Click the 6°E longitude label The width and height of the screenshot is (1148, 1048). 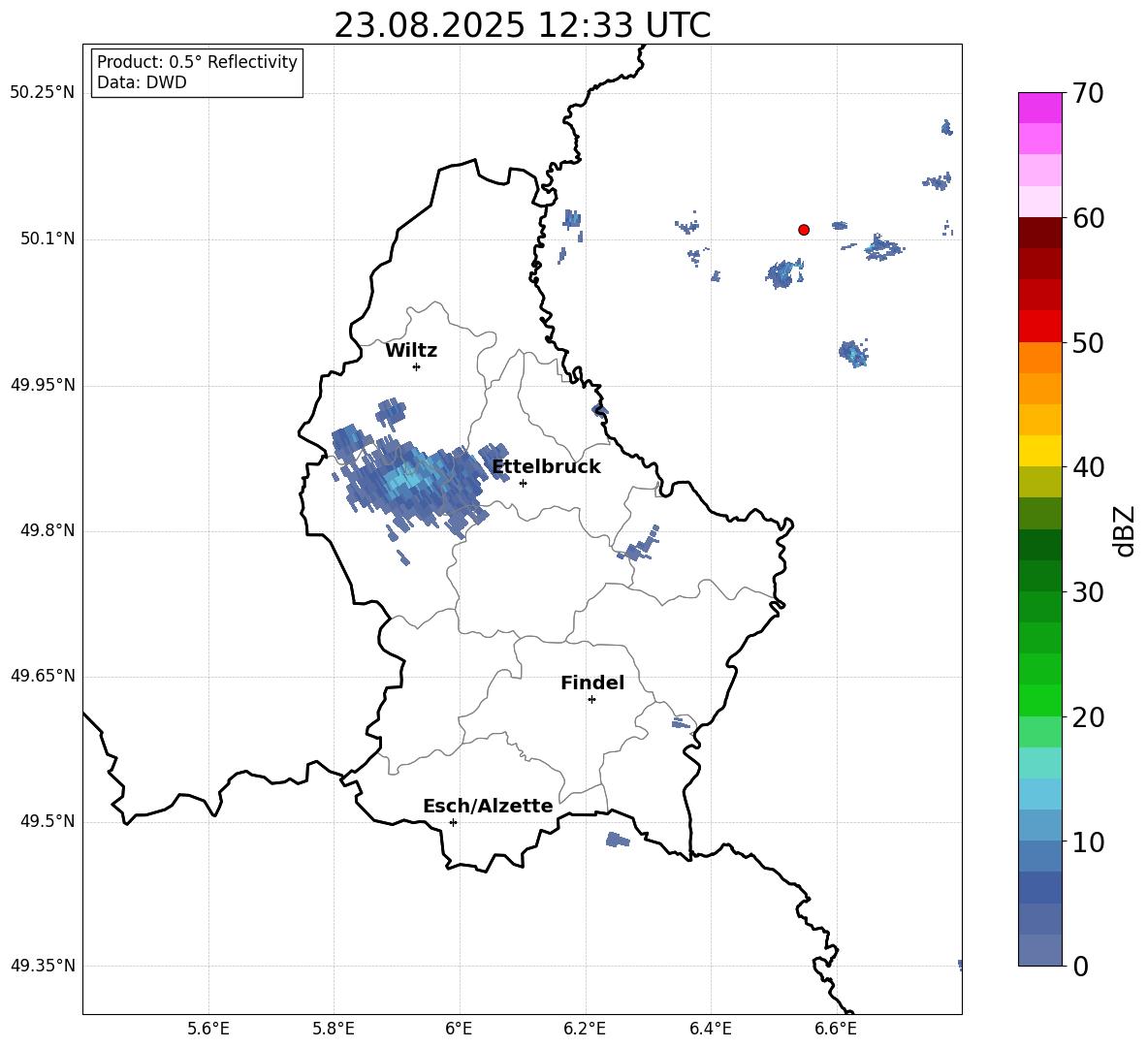click(x=459, y=1029)
